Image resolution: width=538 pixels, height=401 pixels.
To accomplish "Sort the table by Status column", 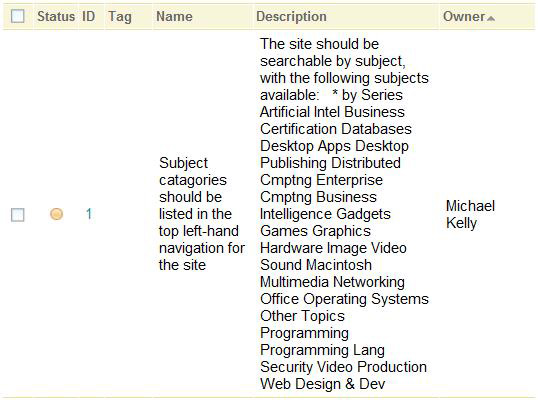I will (56, 16).
